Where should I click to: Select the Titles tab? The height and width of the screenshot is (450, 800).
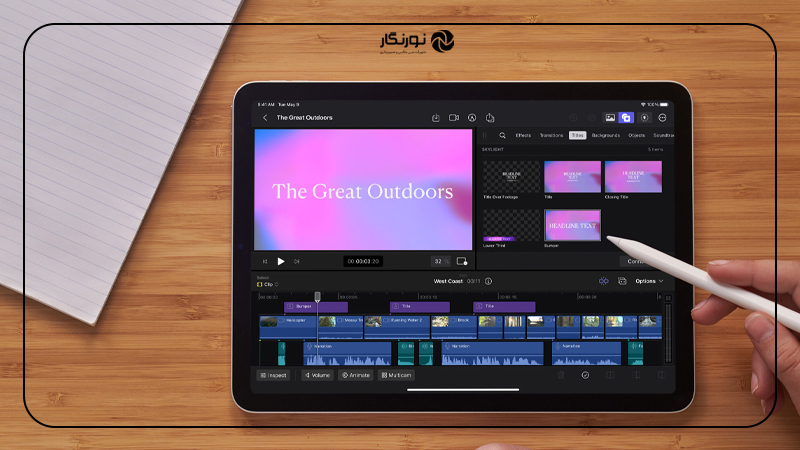[578, 136]
